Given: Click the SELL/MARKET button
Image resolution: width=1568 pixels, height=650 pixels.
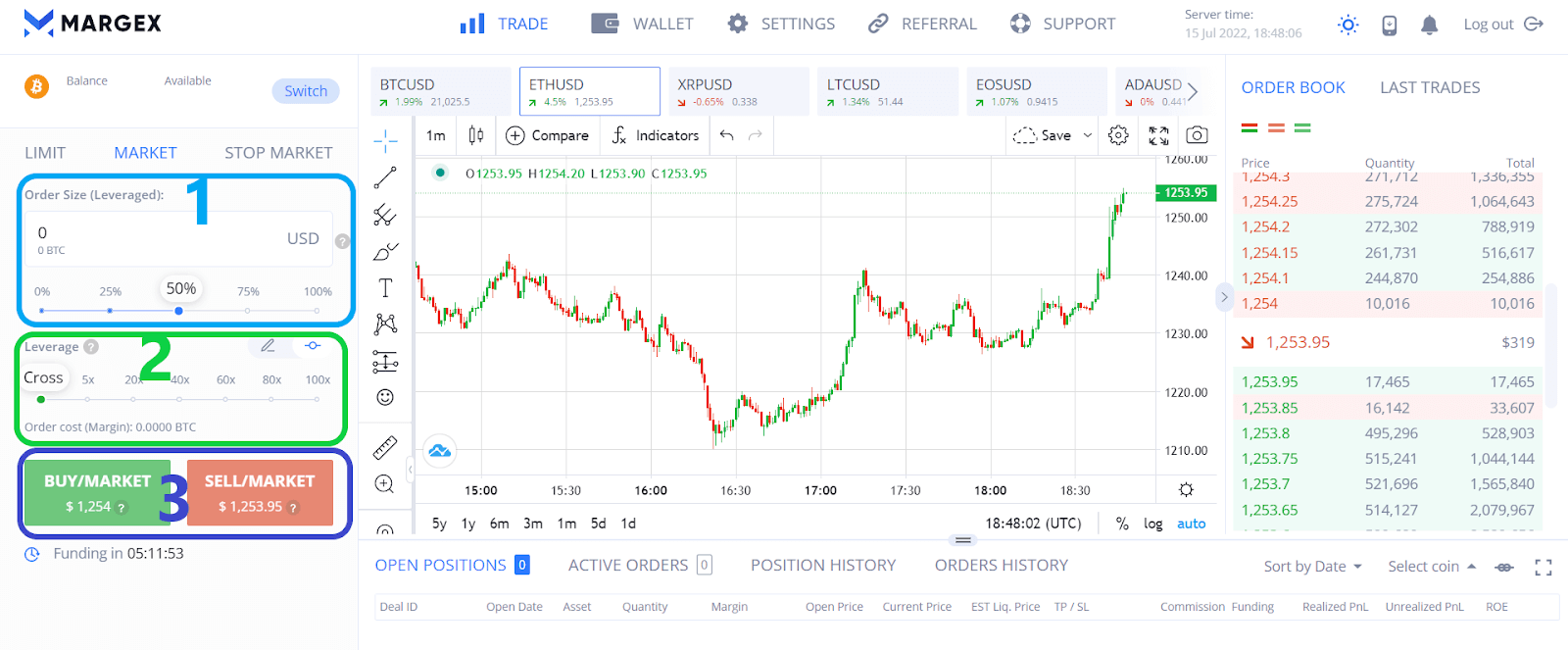Looking at the screenshot, I should [260, 492].
